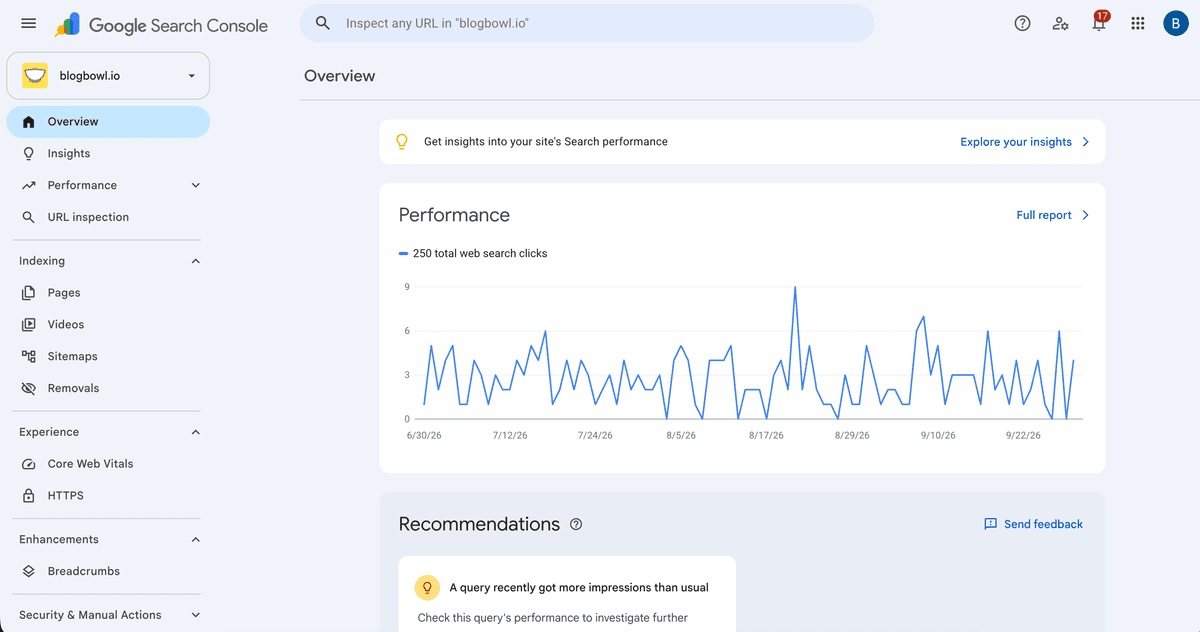
Task: Click the Send feedback link
Action: point(1043,524)
